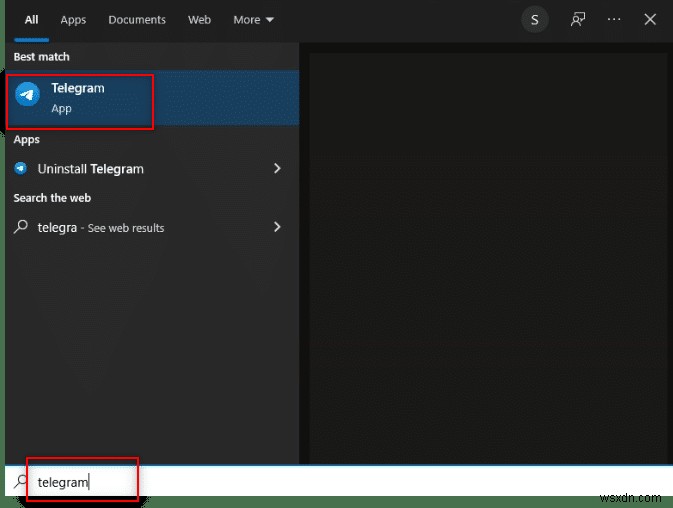Switch to the Documents tab
The width and height of the screenshot is (673, 508).
point(137,20)
